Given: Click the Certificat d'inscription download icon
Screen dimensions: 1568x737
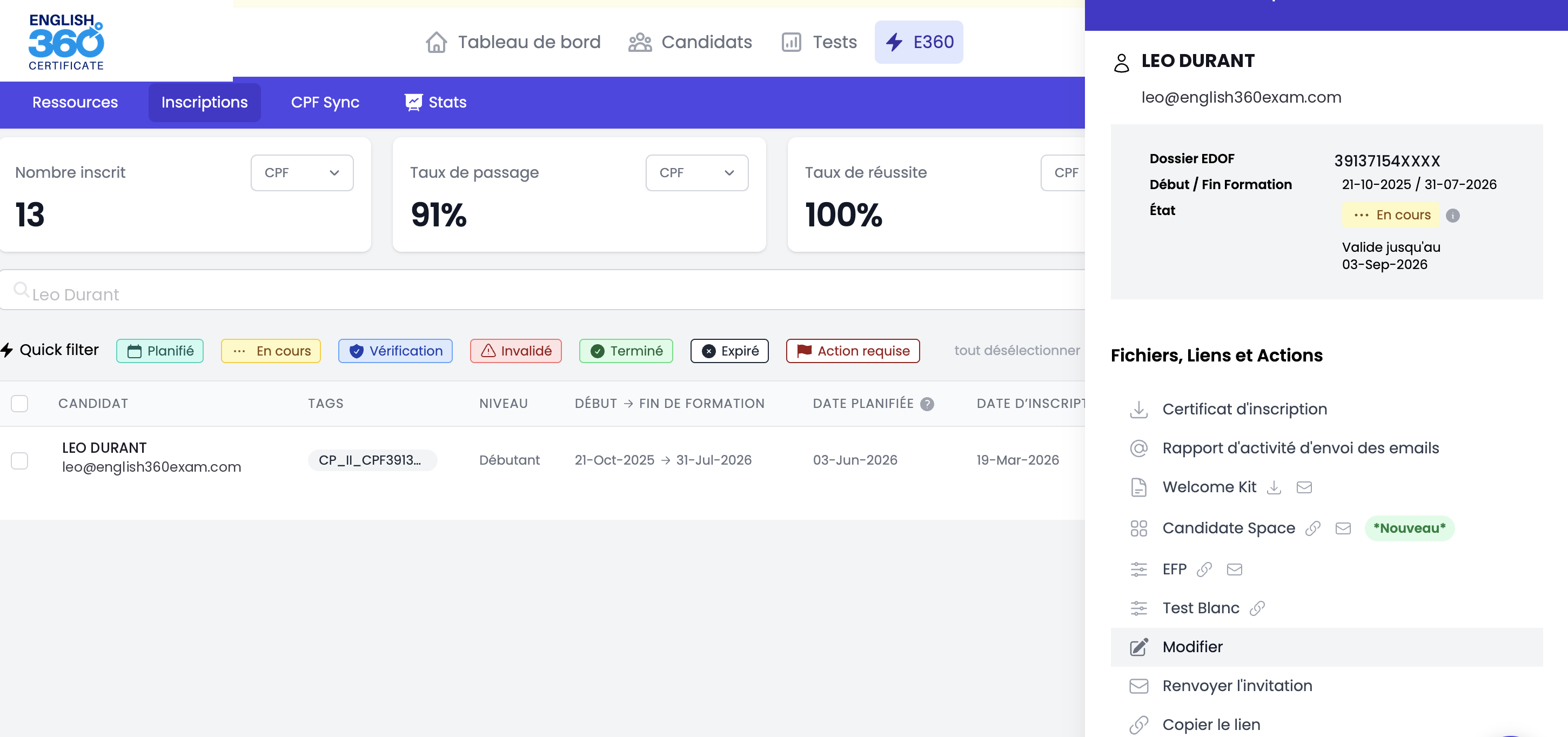Looking at the screenshot, I should (x=1138, y=409).
